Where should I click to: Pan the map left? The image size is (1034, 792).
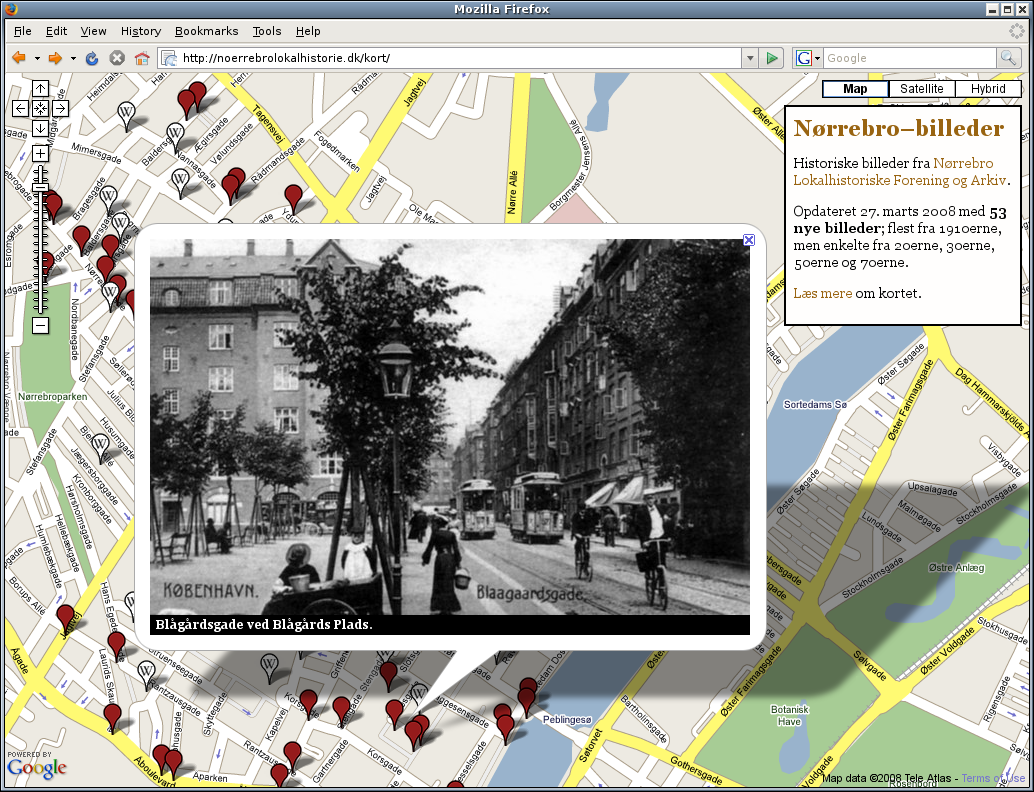[x=20, y=108]
